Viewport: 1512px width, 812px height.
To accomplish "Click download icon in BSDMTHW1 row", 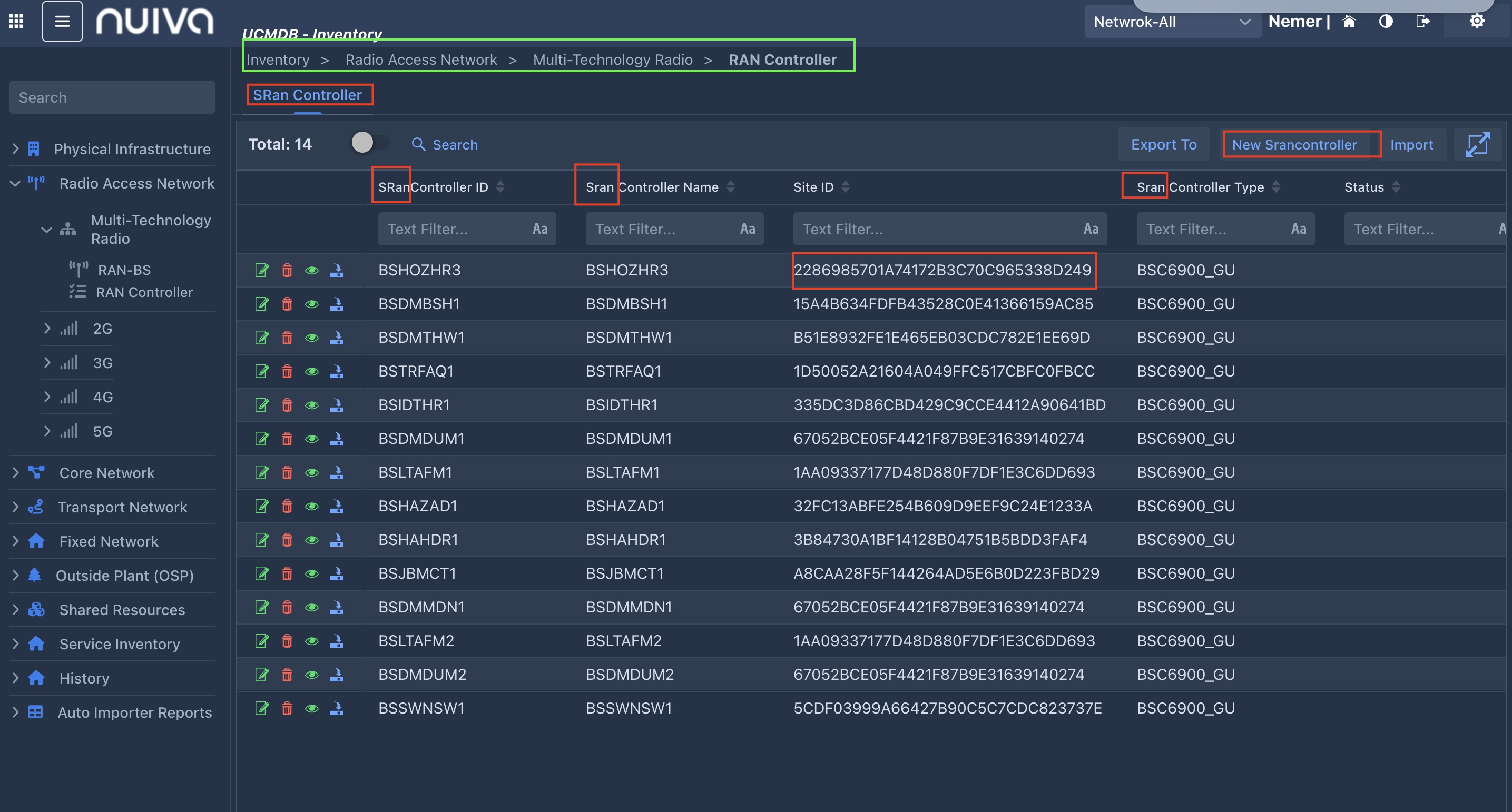I will [336, 338].
